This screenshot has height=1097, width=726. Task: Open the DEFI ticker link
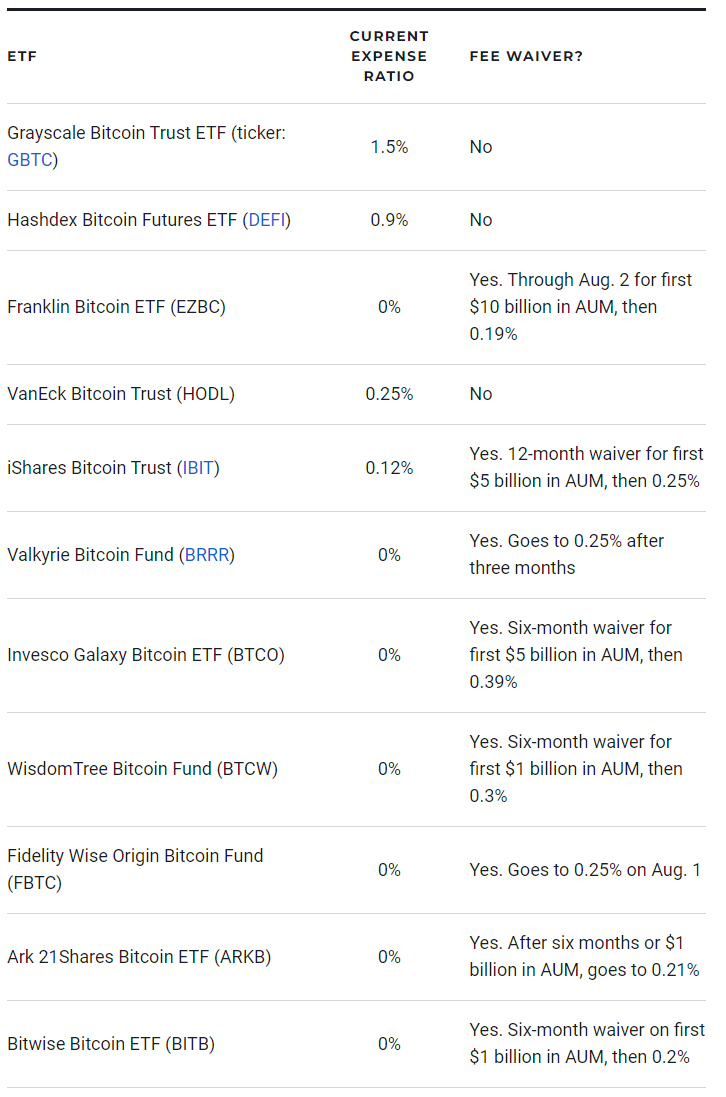pyautogui.click(x=267, y=220)
